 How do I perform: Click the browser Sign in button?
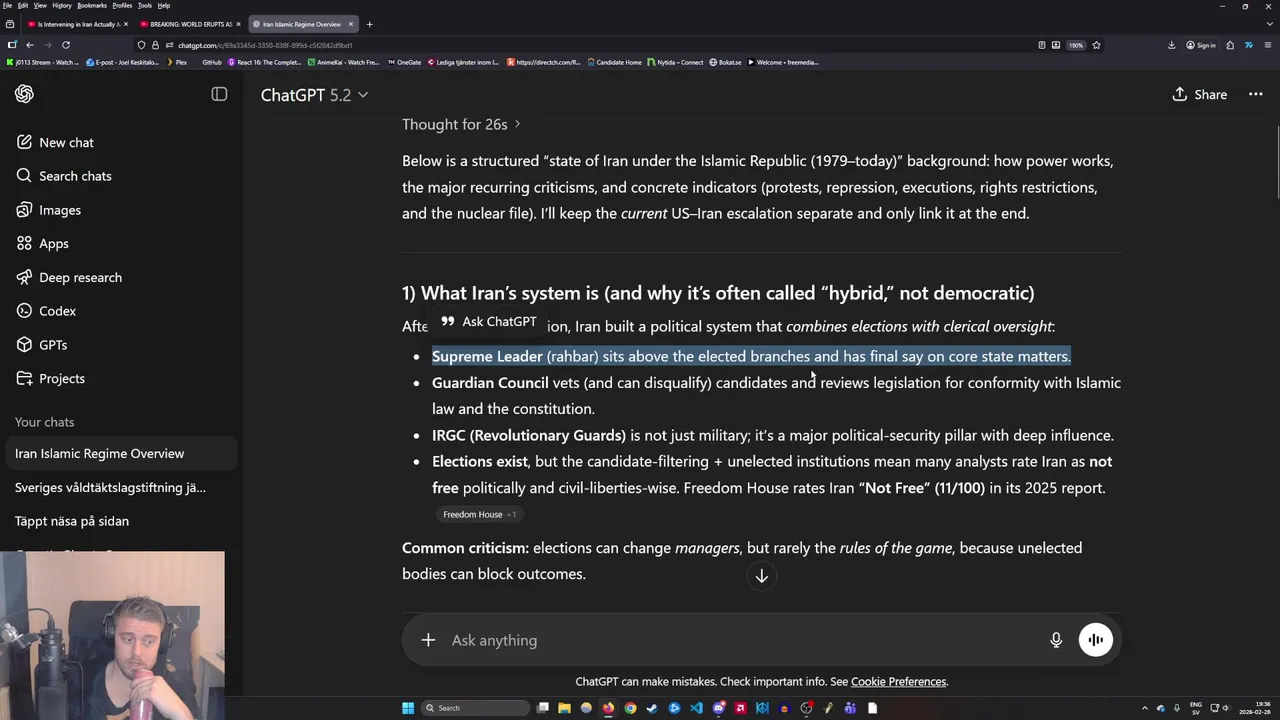pos(1201,45)
